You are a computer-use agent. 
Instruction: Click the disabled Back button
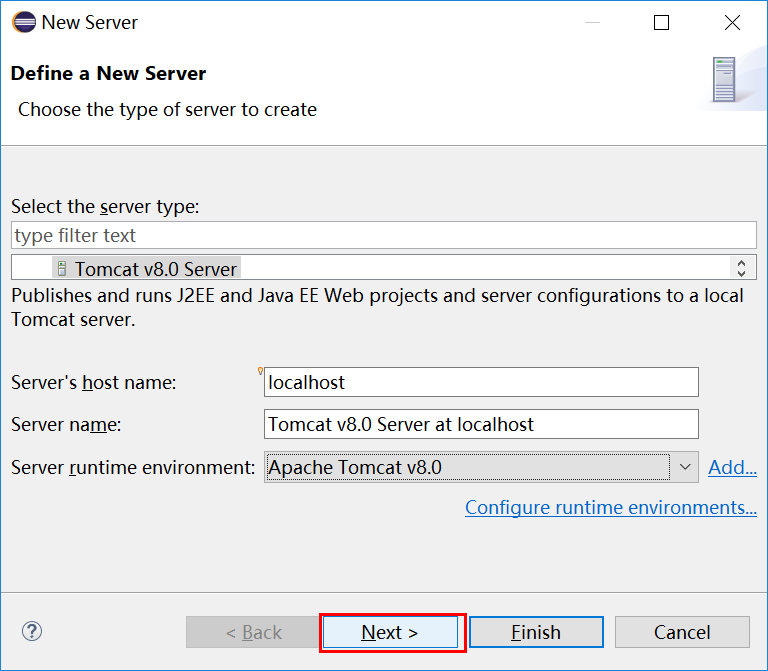253,632
